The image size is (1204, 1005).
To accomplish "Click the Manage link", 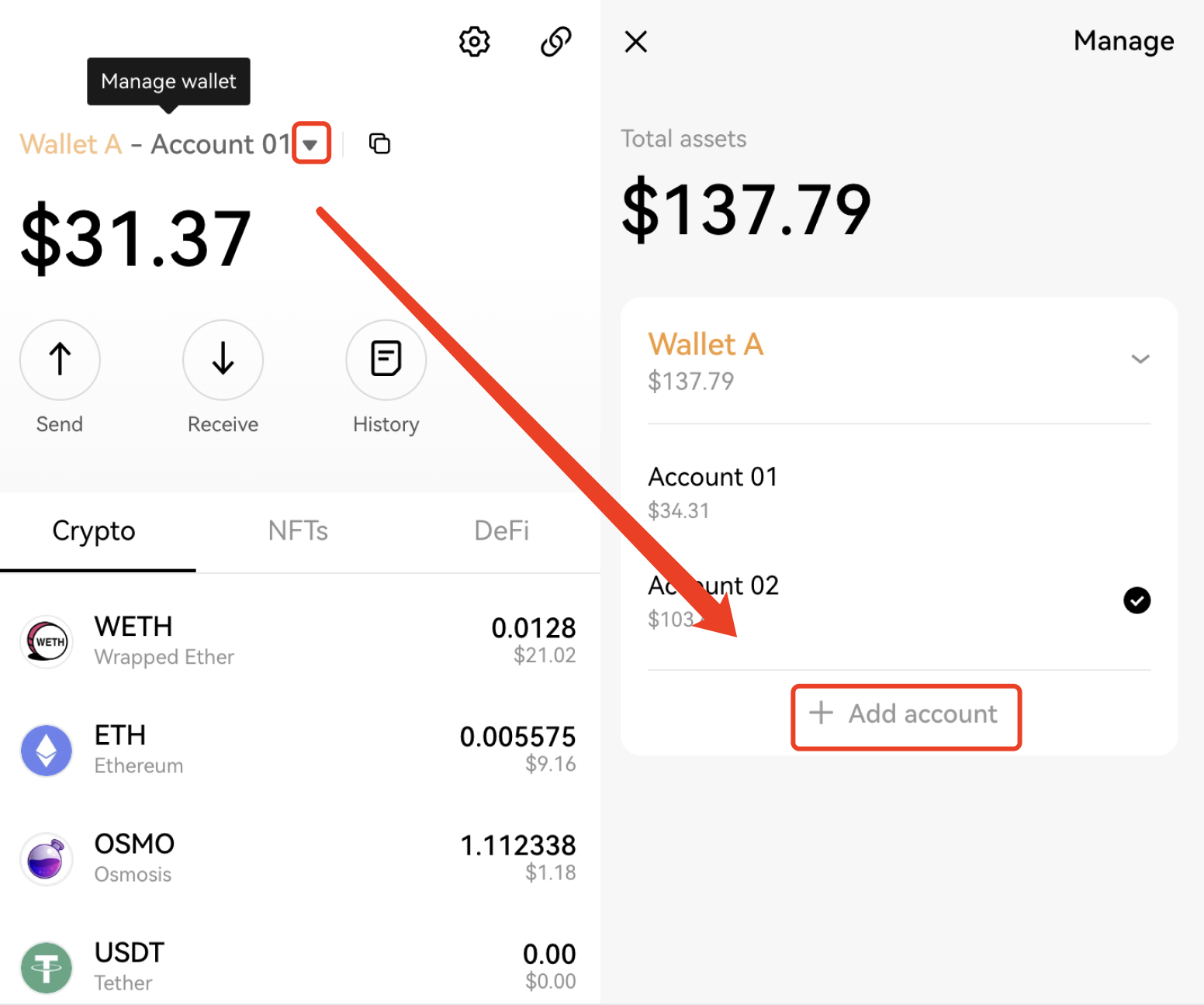I will [1123, 41].
